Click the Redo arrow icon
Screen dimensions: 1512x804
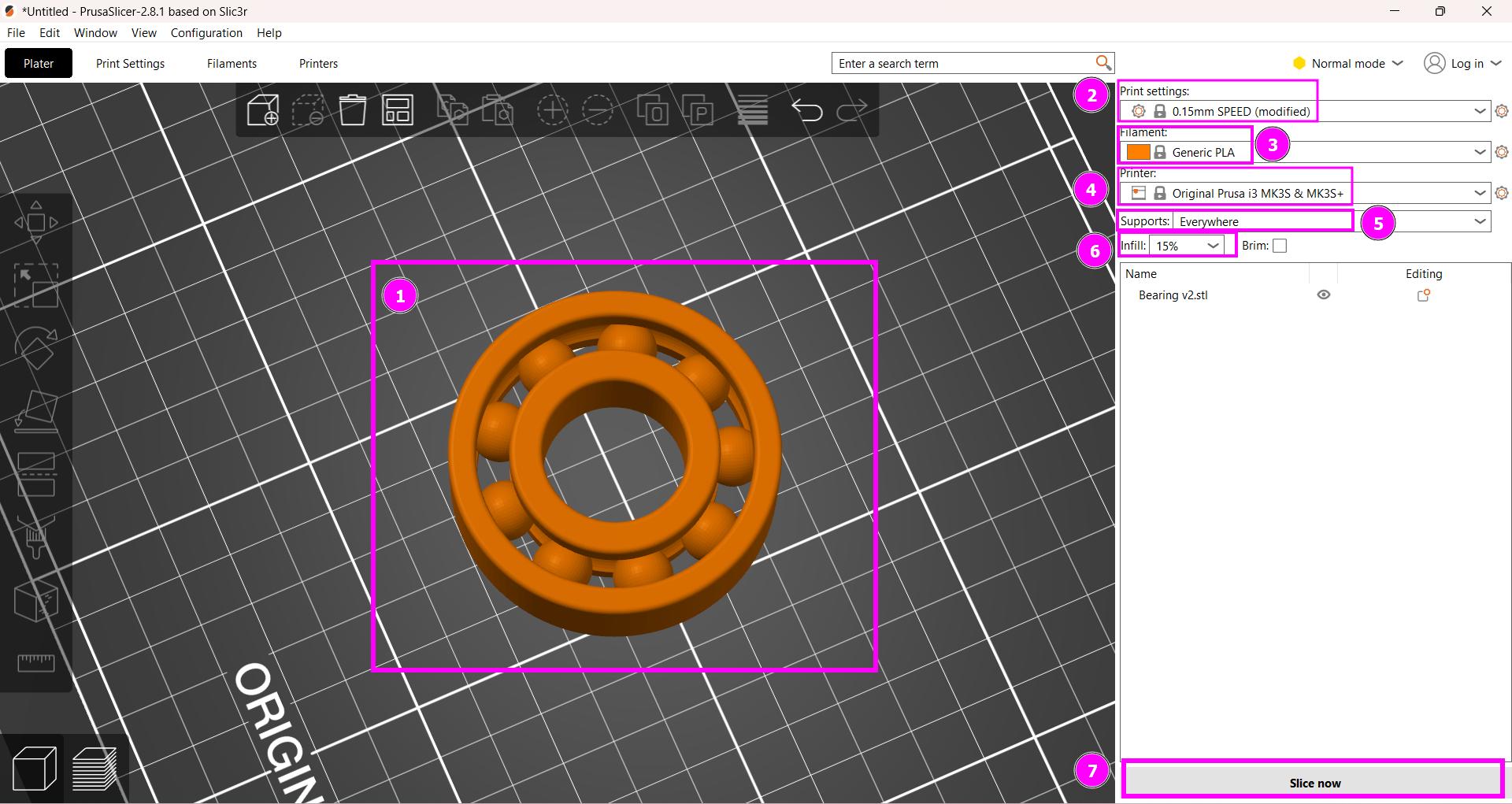pos(852,110)
